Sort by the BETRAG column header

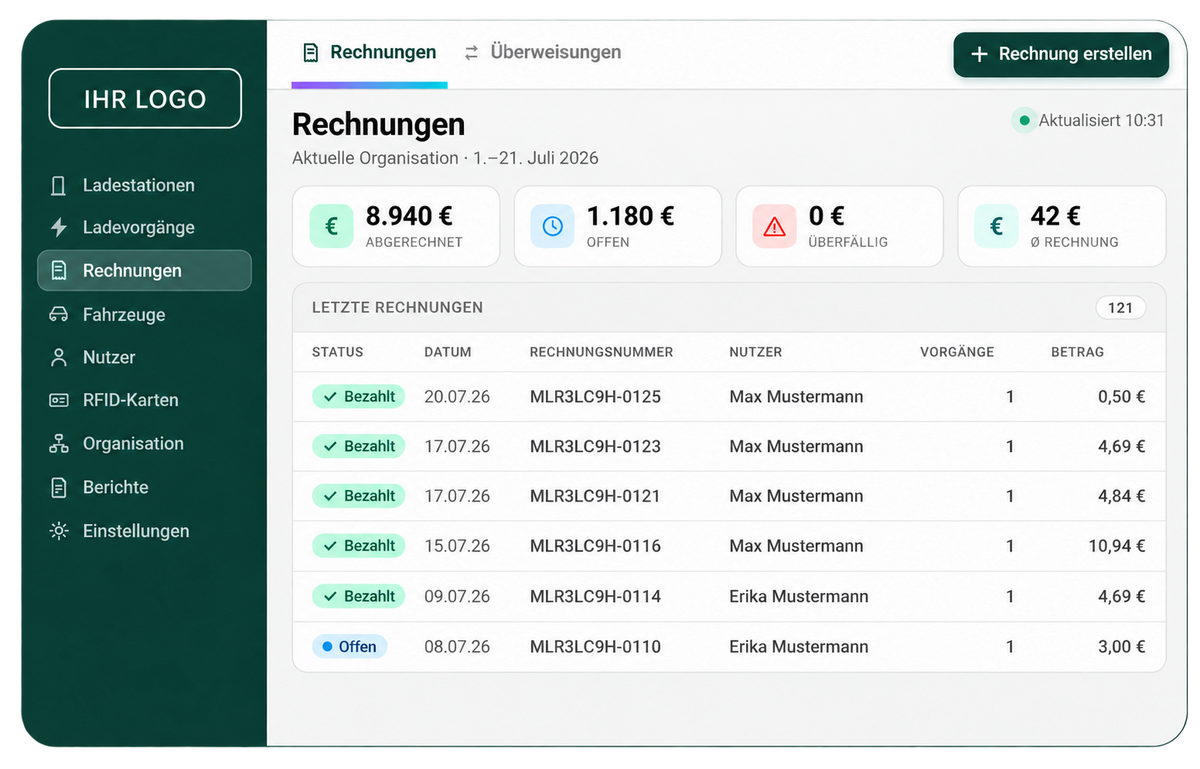[1077, 352]
